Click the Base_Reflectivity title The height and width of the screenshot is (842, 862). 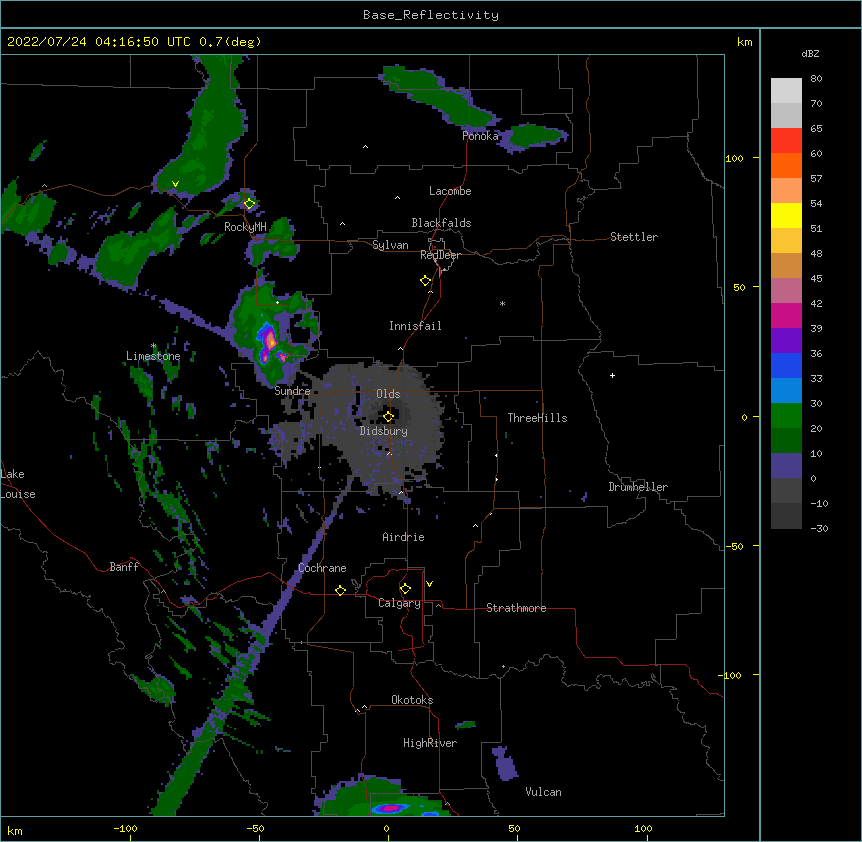[431, 15]
